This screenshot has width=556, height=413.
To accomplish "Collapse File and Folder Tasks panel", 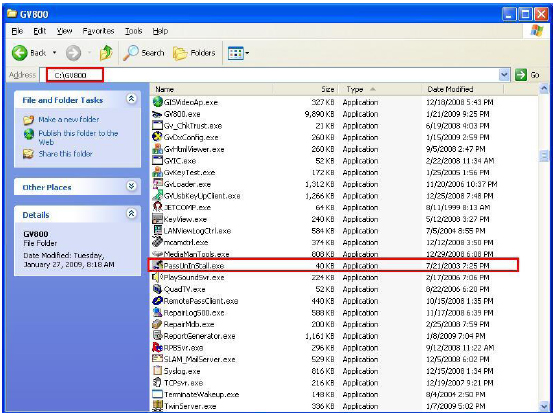I will pyautogui.click(x=131, y=99).
